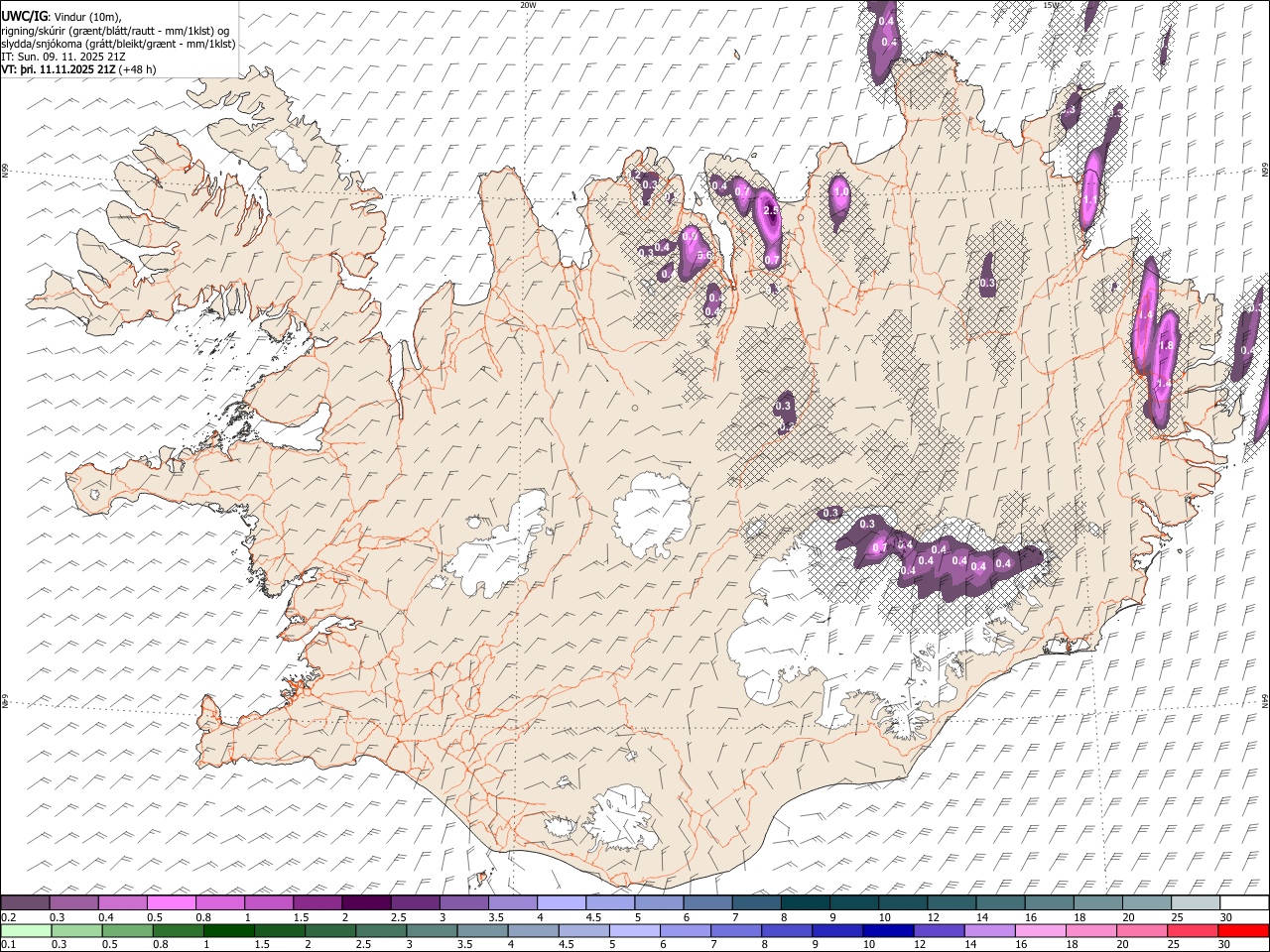Pick the grey-blue rain swatch starting at 3.5
This screenshot has height=952, width=1270.
point(482,930)
